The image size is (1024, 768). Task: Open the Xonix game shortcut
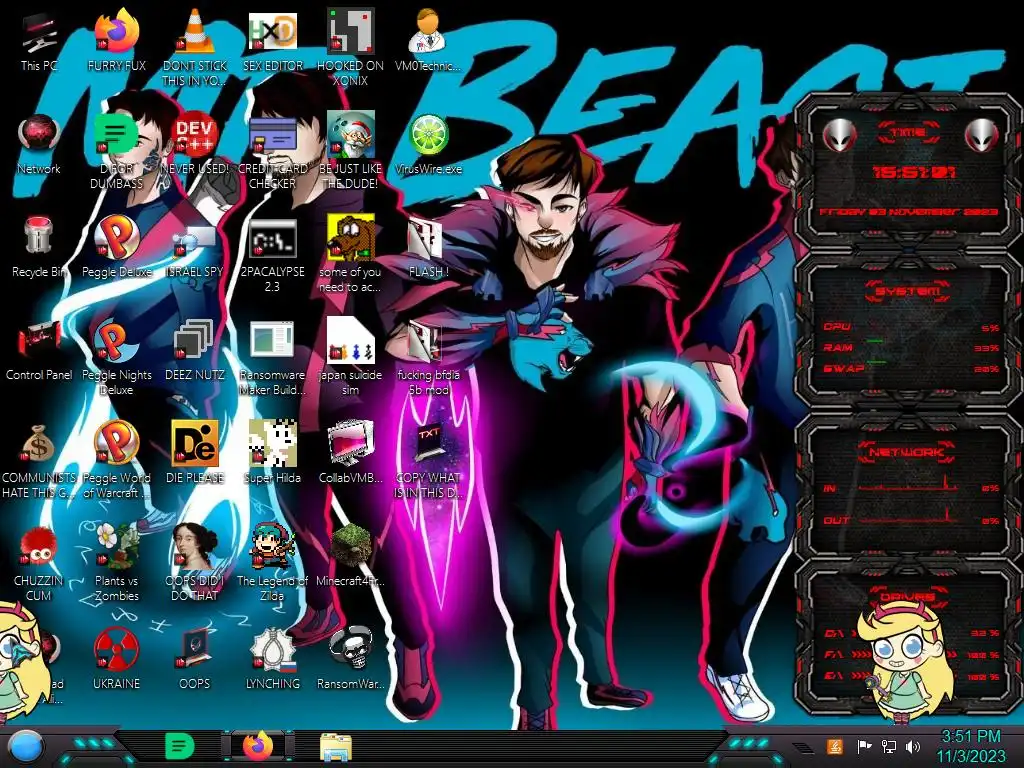pos(351,31)
